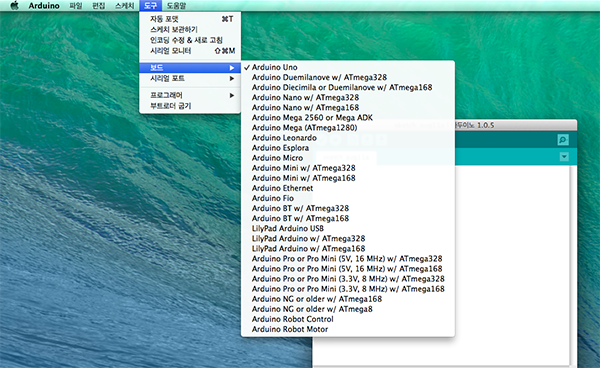Select Pro Mini (5V, 16 MHz) w/ ATmega168

(348, 269)
